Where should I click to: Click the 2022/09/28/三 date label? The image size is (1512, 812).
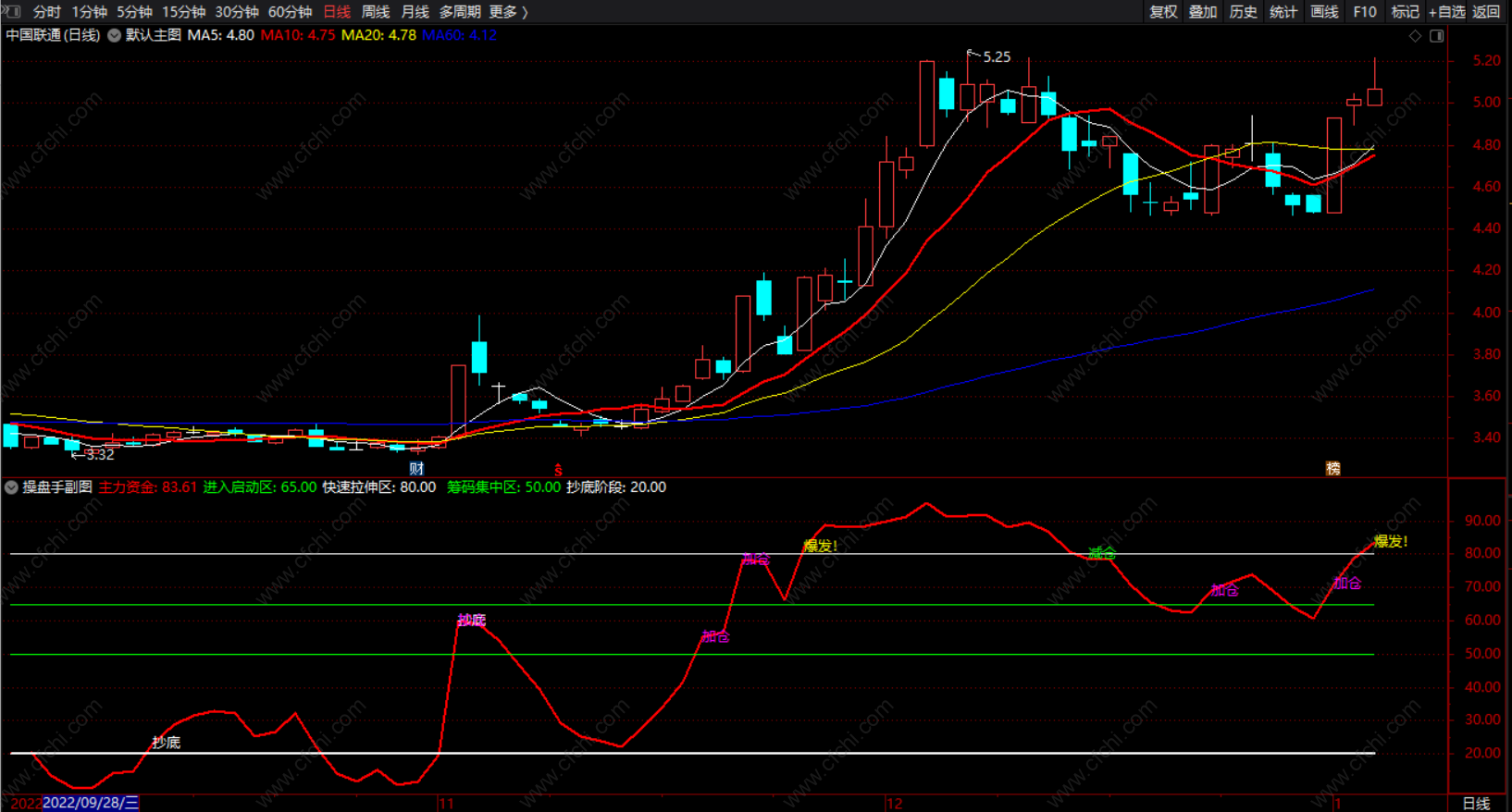91,803
